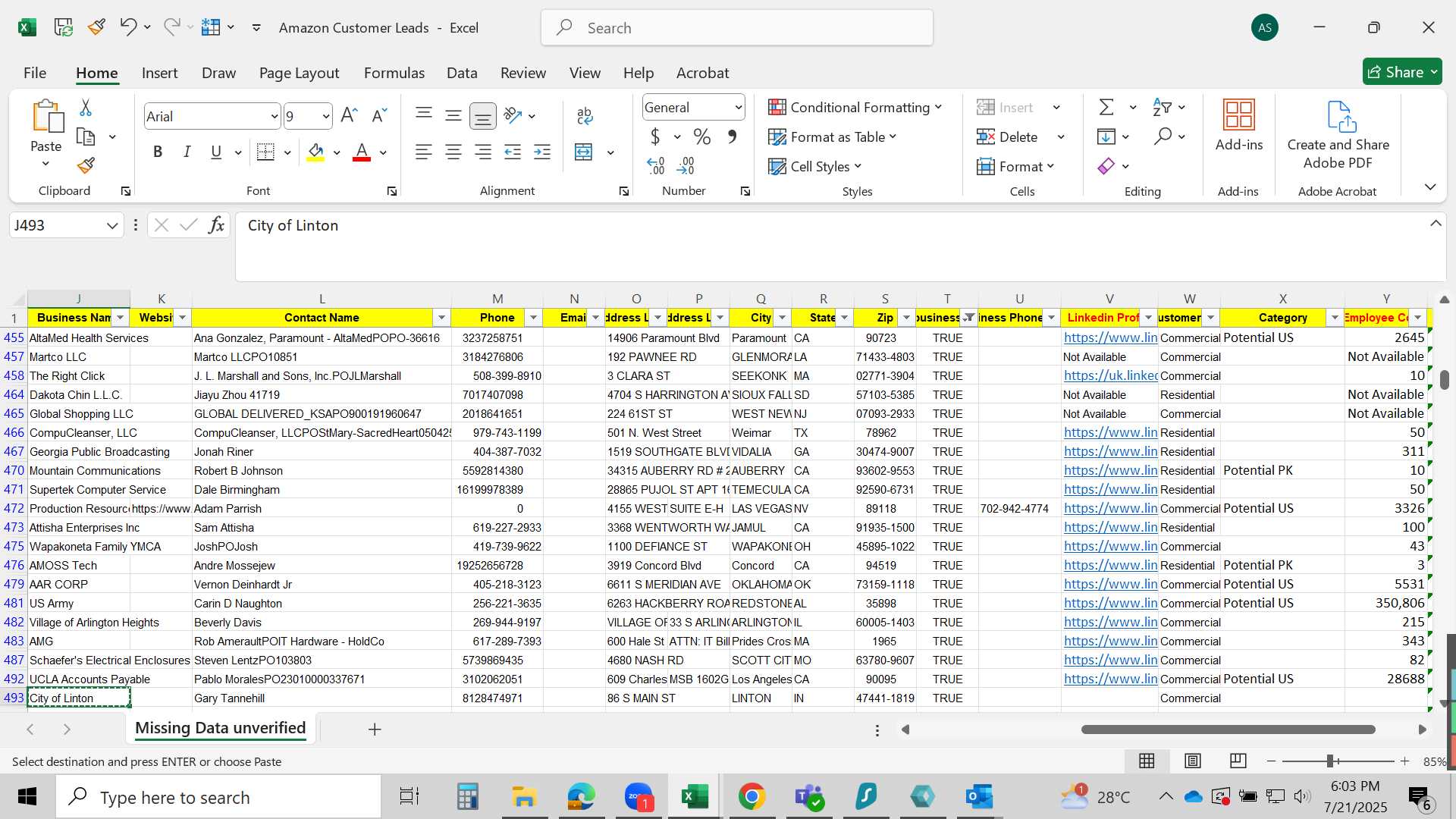Click the Decrease Indent icon

click(513, 152)
